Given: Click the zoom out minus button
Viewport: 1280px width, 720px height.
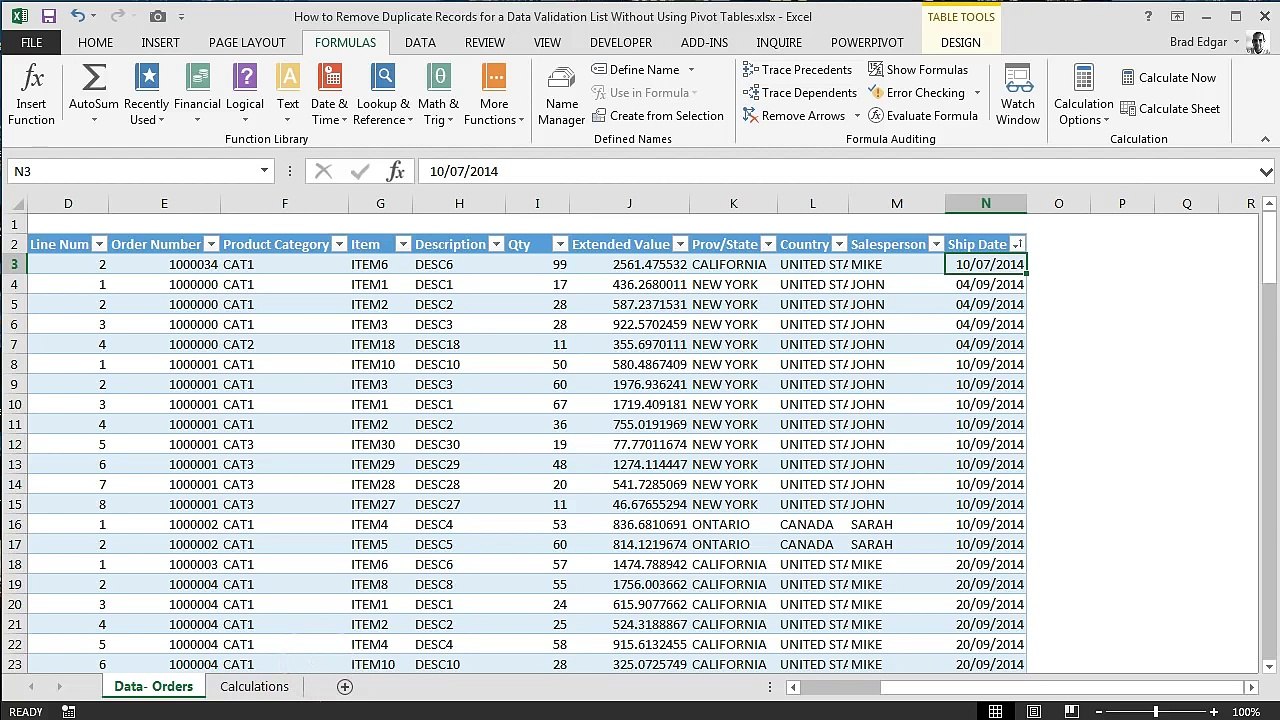Looking at the screenshot, I should (x=1097, y=712).
